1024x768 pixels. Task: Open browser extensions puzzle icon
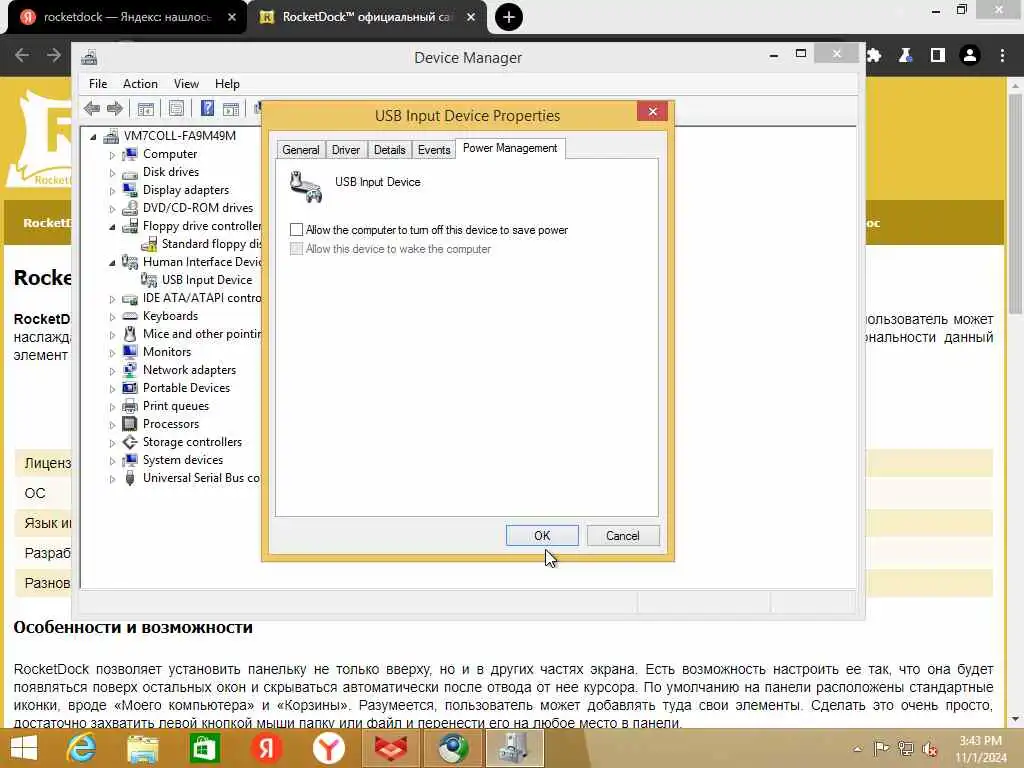[874, 56]
